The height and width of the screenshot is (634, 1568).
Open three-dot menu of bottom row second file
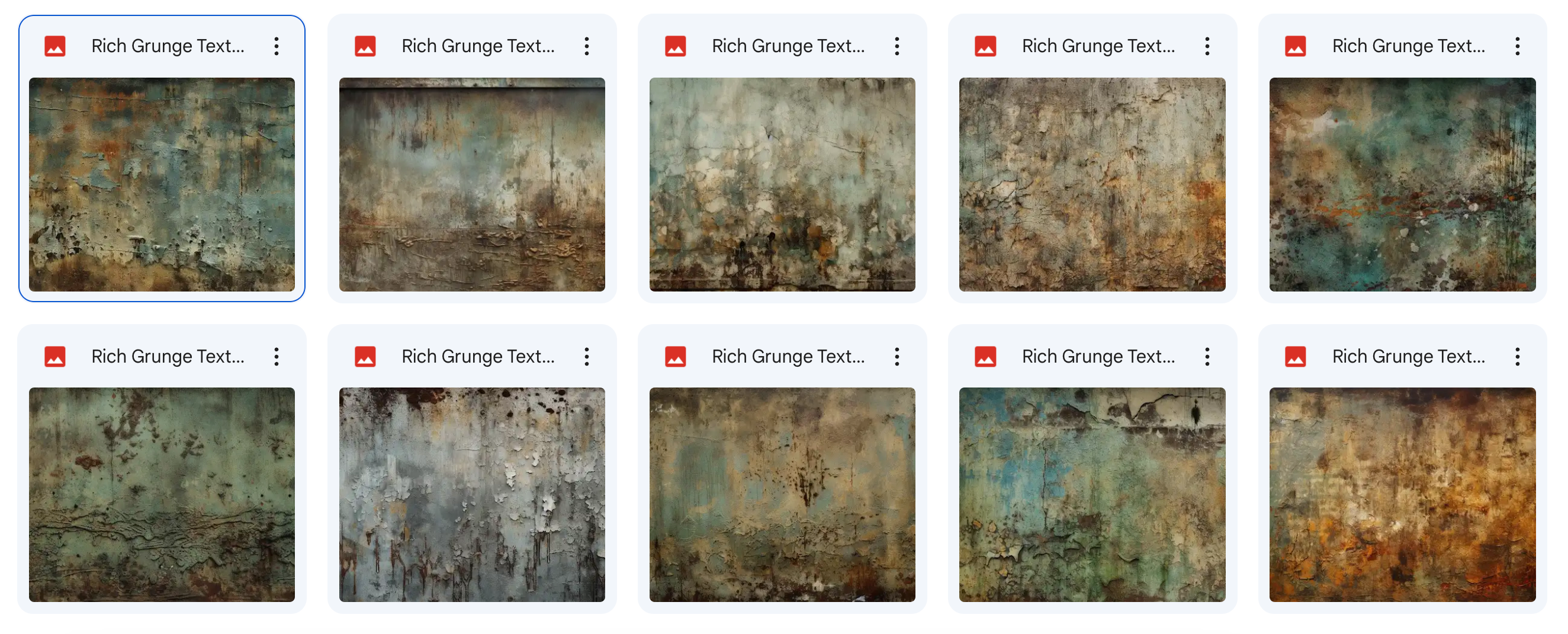click(587, 356)
